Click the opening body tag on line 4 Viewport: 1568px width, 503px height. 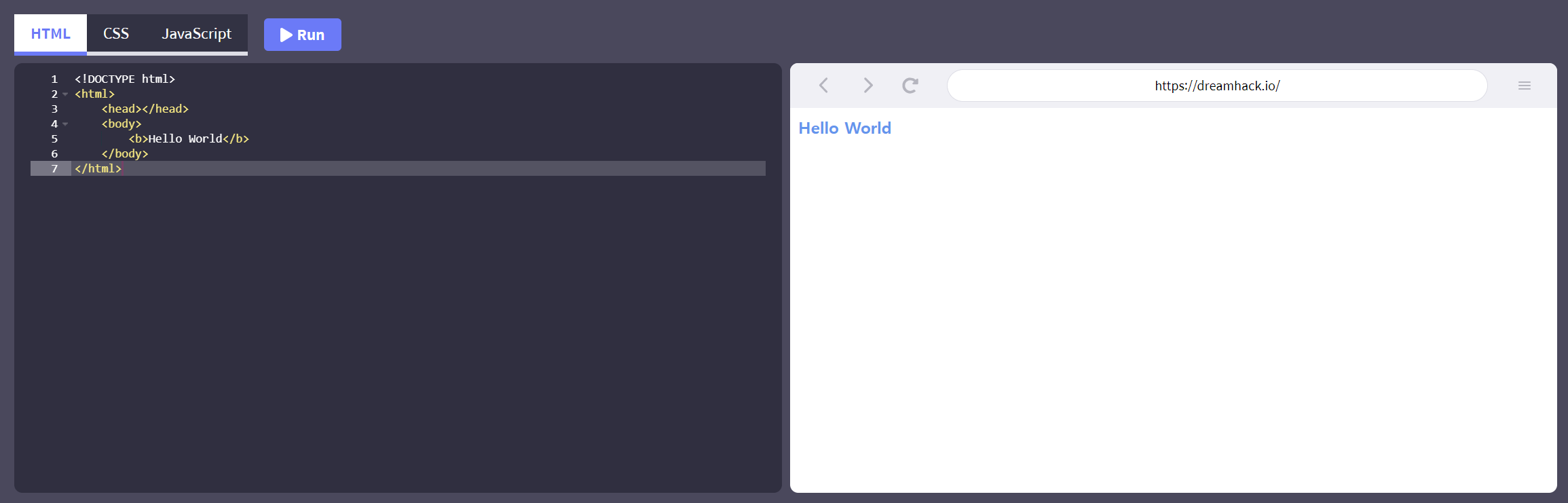tap(122, 124)
